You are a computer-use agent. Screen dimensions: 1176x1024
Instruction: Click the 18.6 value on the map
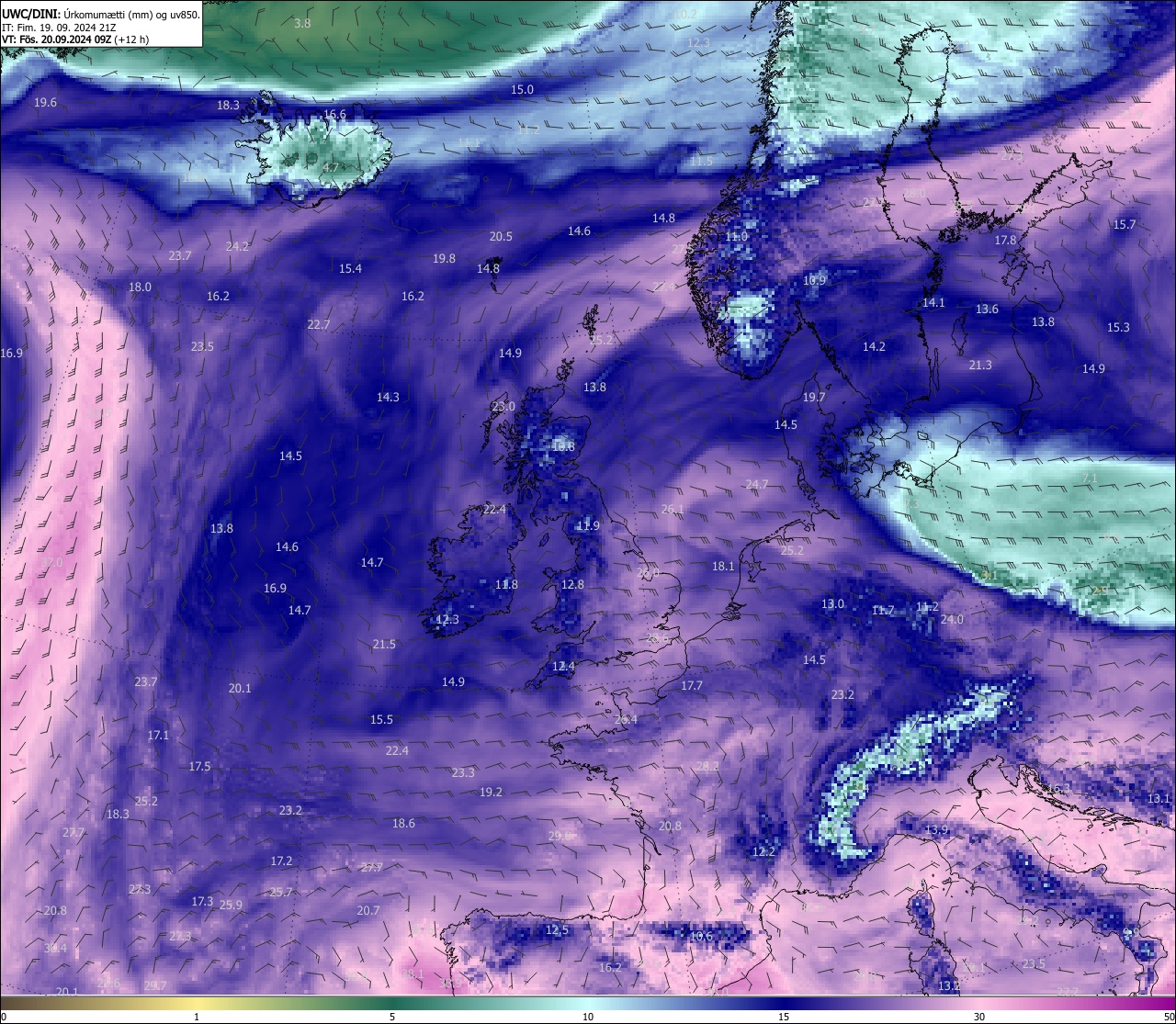click(x=403, y=823)
